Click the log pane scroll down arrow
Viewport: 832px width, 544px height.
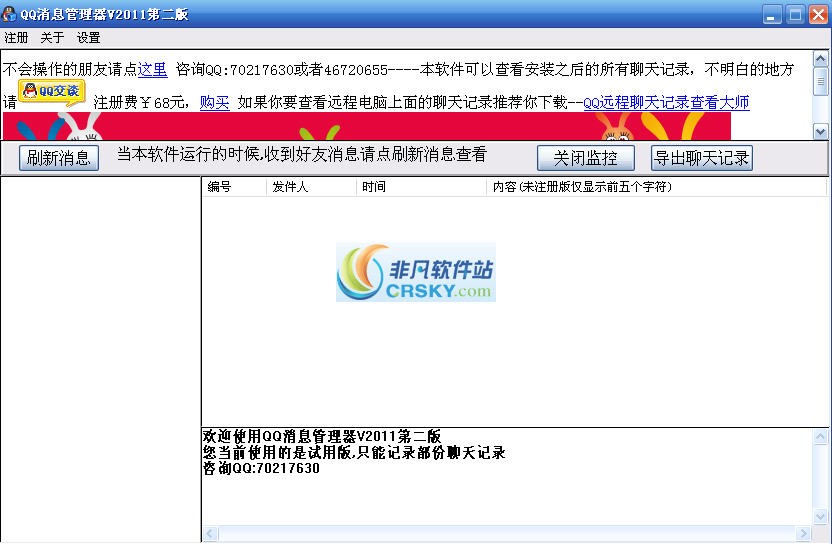pos(820,516)
